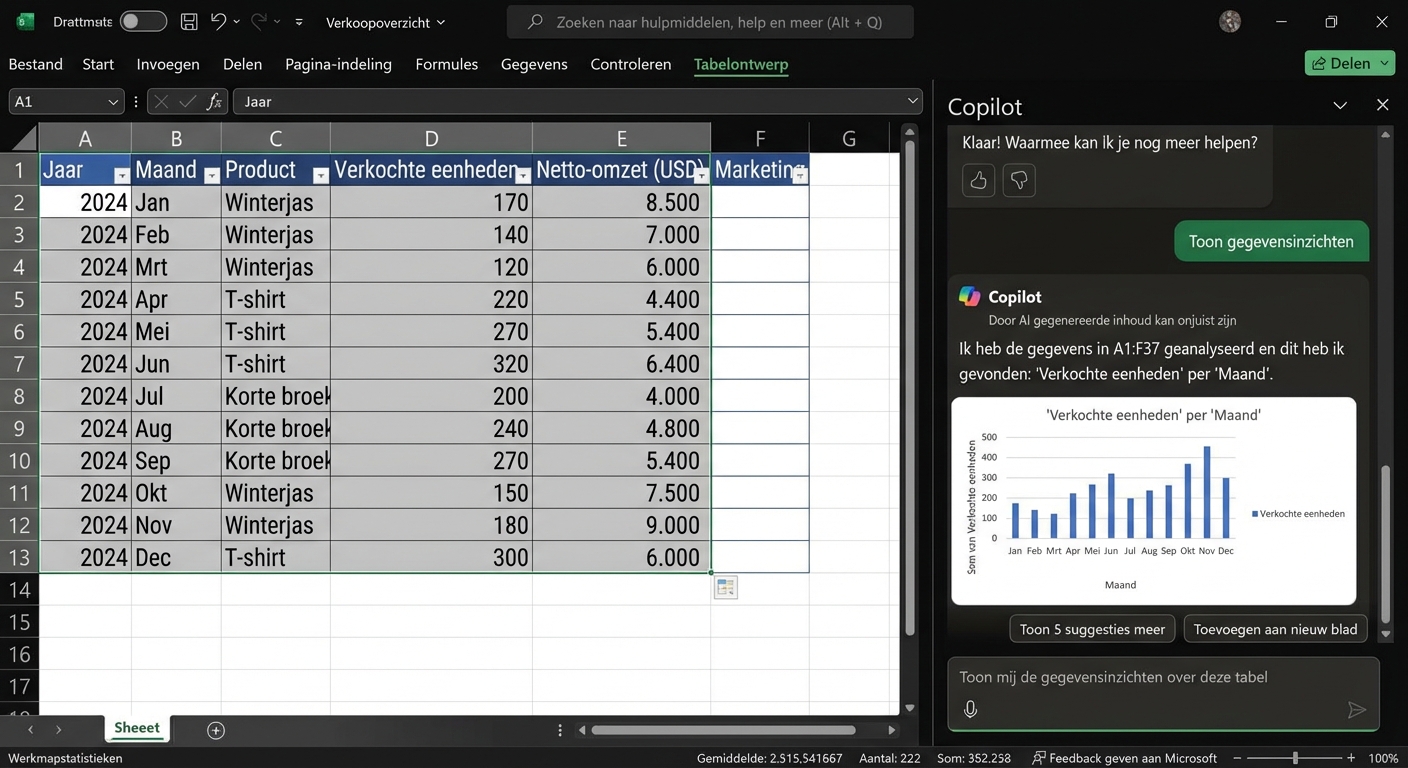Open the Formules ribbon tab
1408x768 pixels.
pyautogui.click(x=446, y=64)
